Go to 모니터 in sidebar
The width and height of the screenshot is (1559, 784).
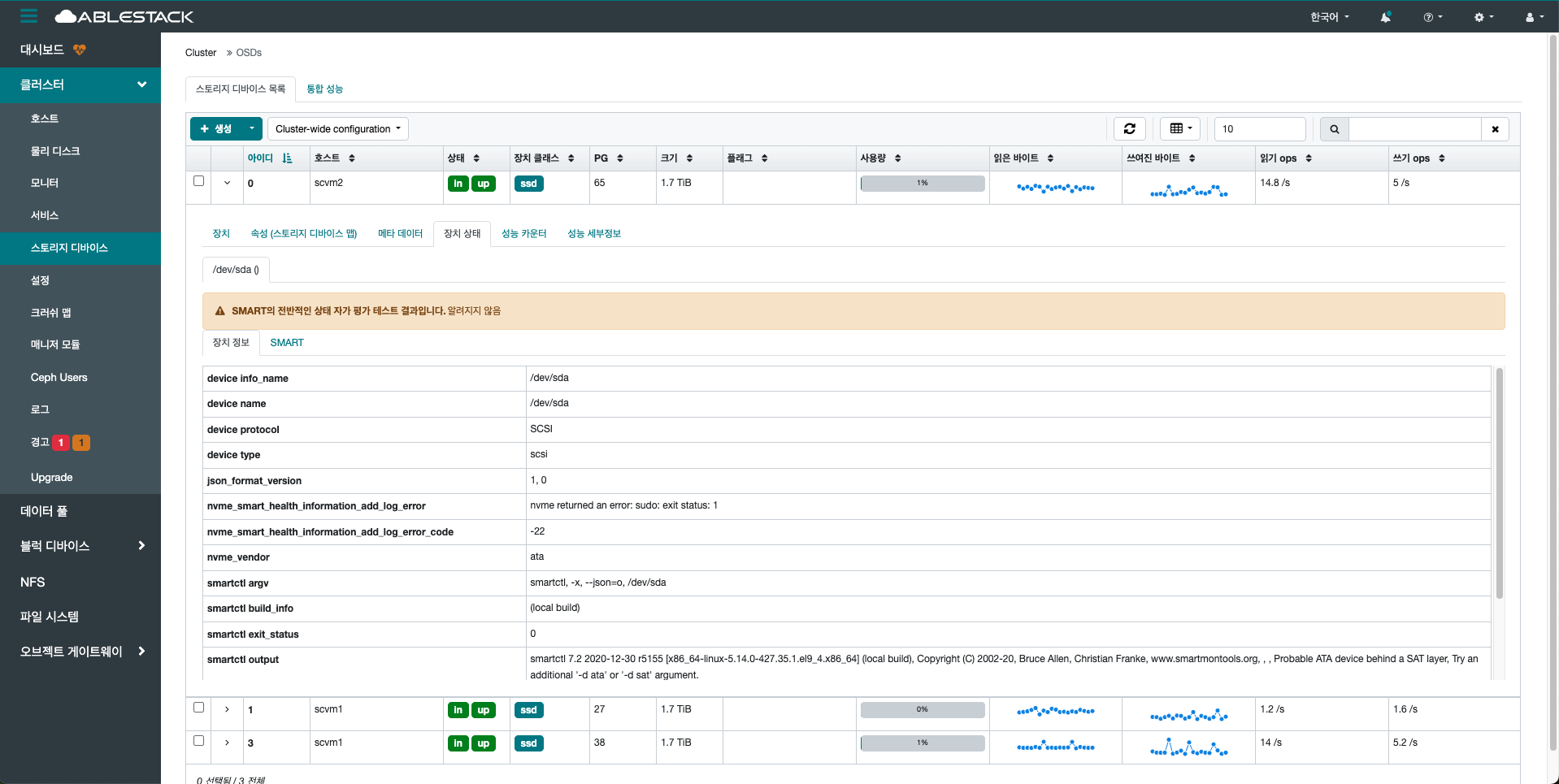tap(45, 183)
